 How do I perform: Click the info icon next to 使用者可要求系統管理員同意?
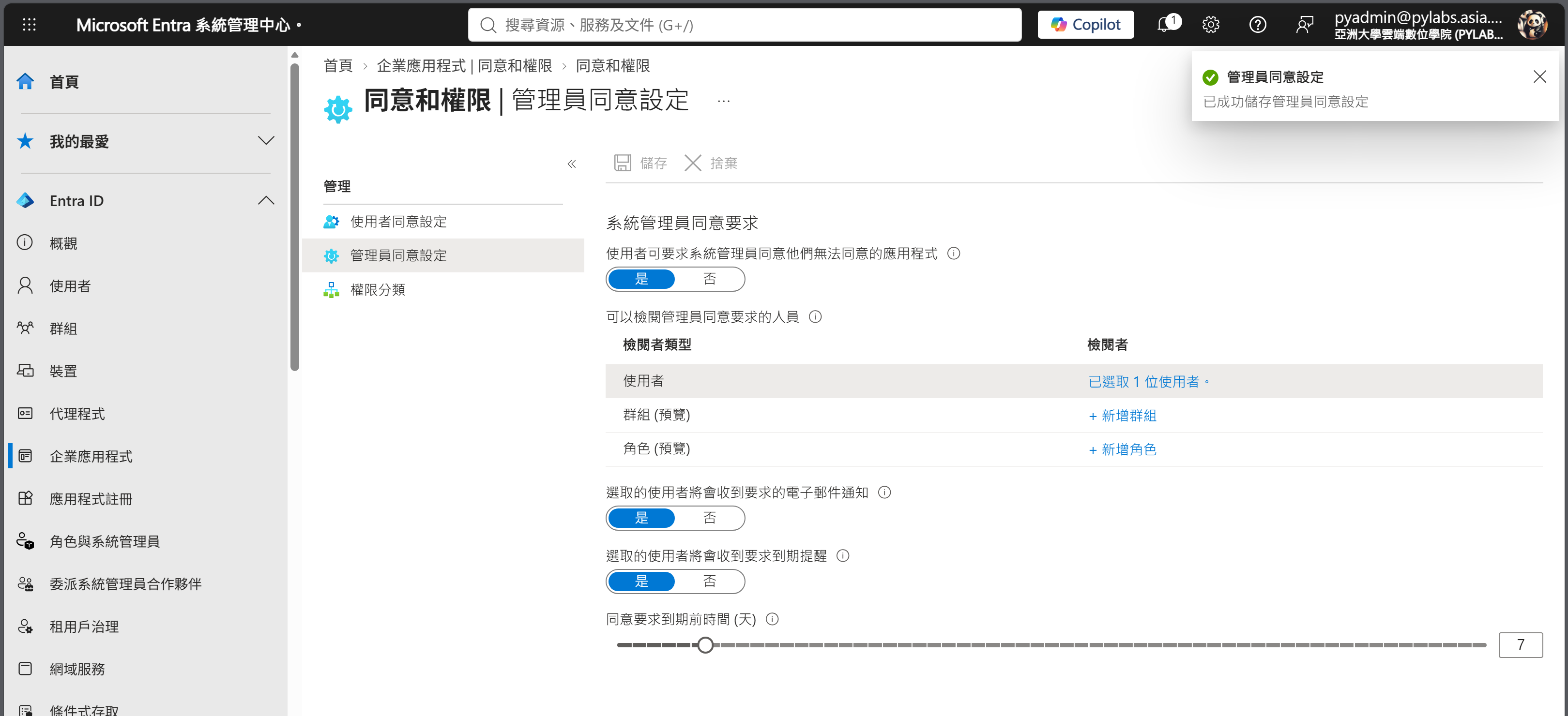(954, 254)
